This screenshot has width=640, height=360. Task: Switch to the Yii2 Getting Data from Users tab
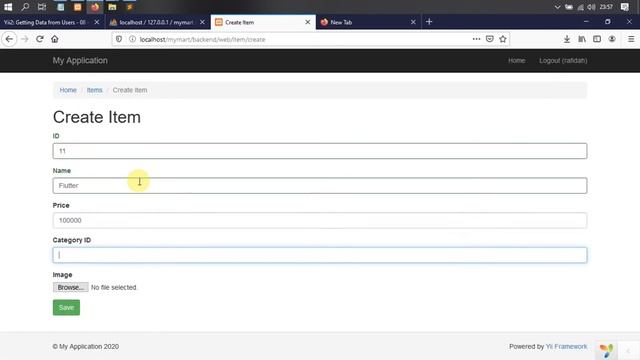pos(45,22)
